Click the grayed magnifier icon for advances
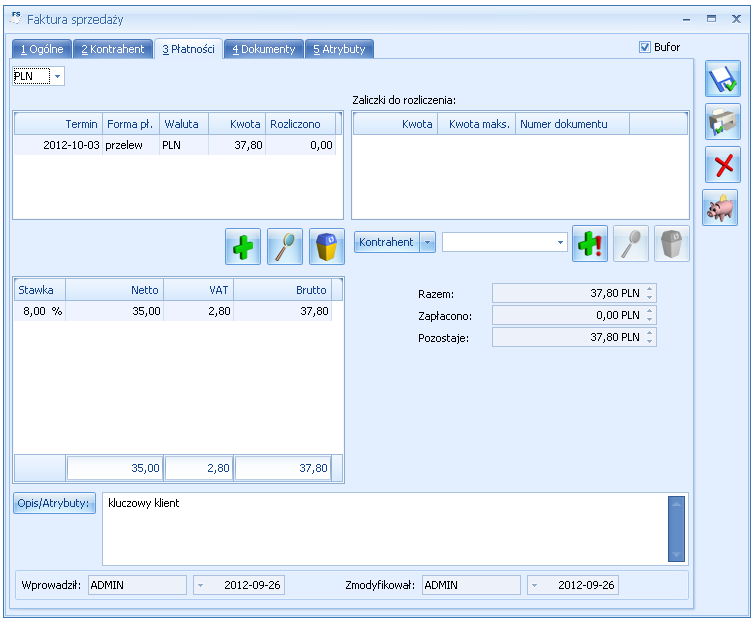 tap(631, 244)
